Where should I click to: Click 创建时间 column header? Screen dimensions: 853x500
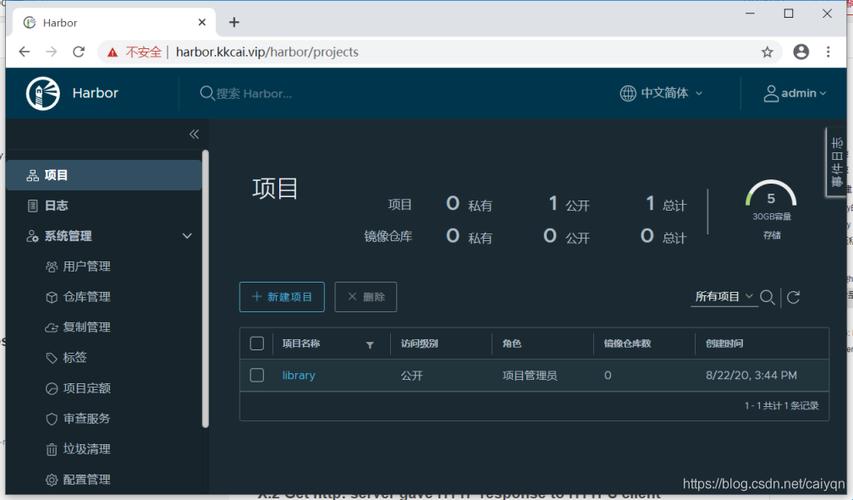click(x=724, y=344)
